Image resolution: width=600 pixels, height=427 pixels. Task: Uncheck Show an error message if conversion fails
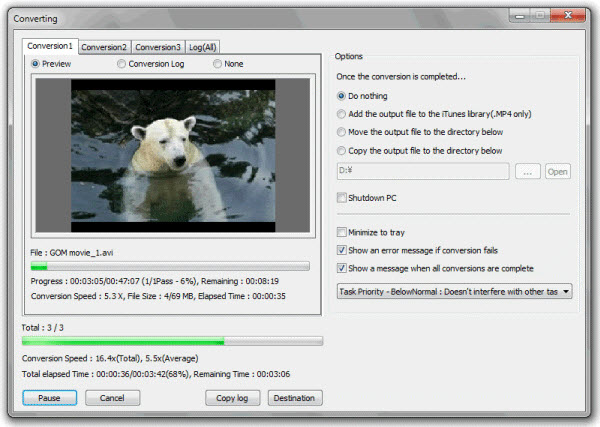[343, 250]
